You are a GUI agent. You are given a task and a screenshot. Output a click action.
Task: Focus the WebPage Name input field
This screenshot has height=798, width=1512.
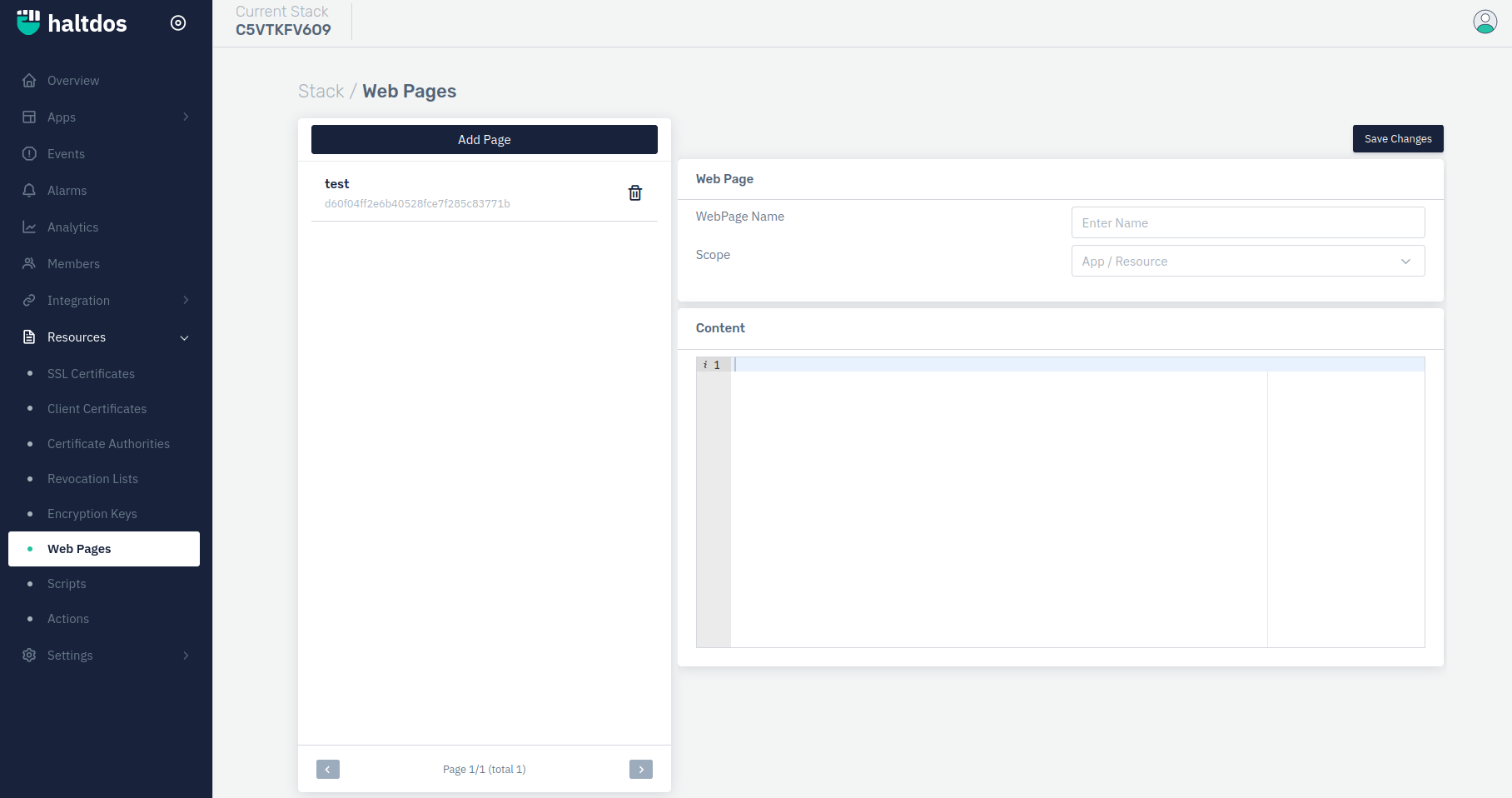pos(1248,222)
